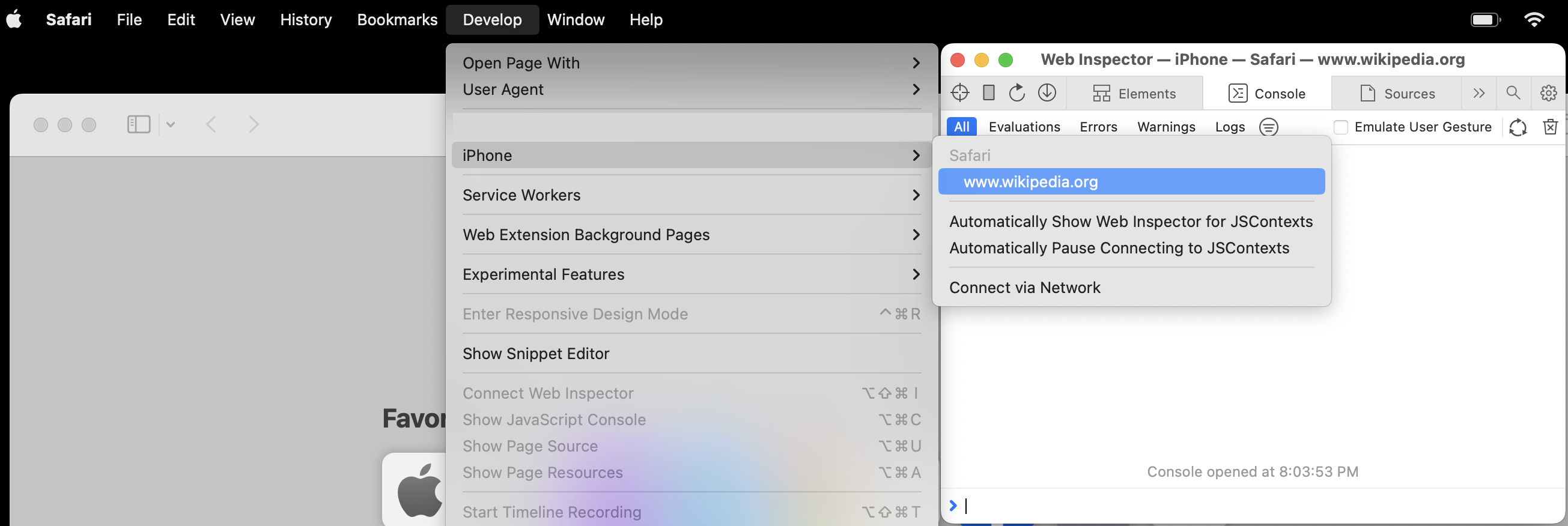
Task: Open Web Inspector search magnifier icon
Action: pos(1513,93)
